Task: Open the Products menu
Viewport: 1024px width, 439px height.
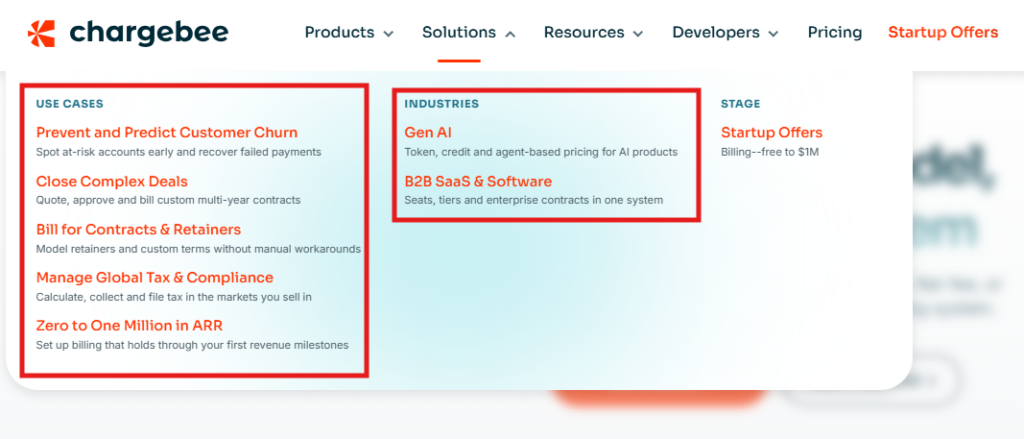Action: pyautogui.click(x=340, y=33)
